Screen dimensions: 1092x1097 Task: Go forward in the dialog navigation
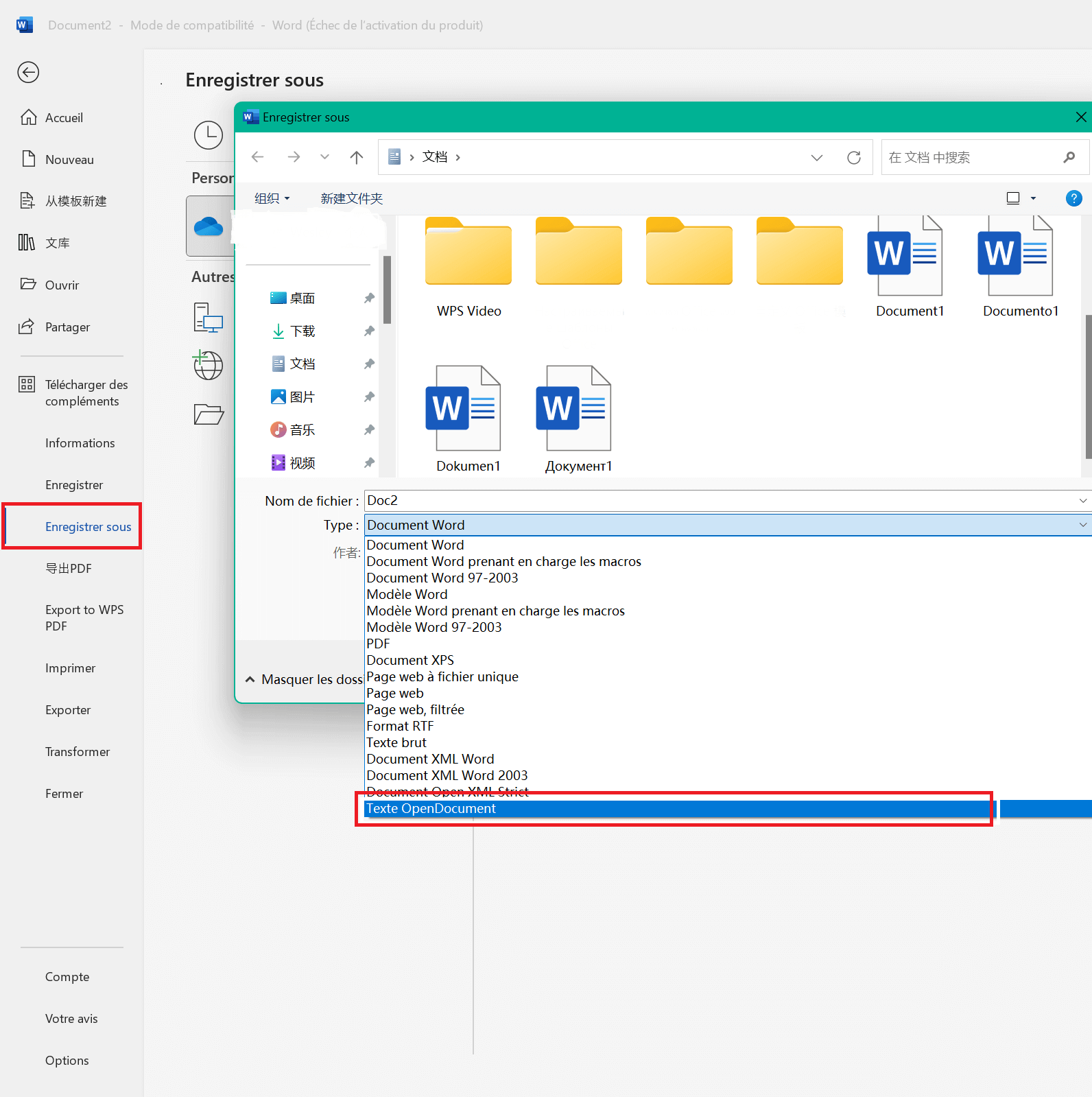click(x=294, y=157)
